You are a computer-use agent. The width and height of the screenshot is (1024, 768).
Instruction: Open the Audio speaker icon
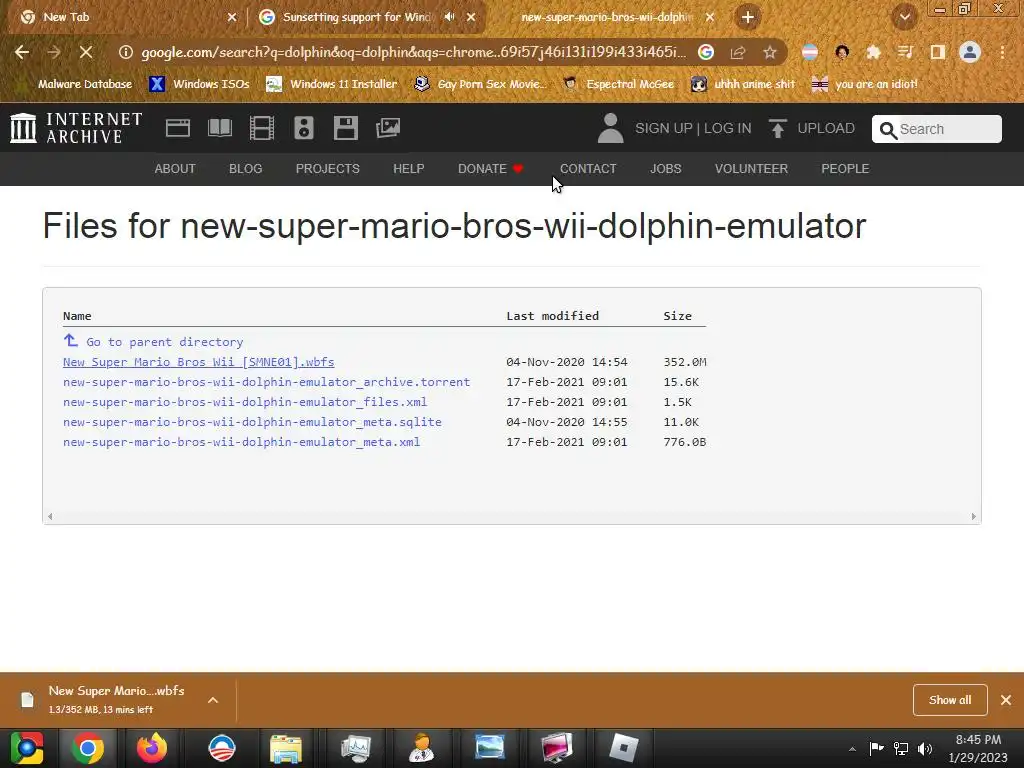(x=304, y=128)
